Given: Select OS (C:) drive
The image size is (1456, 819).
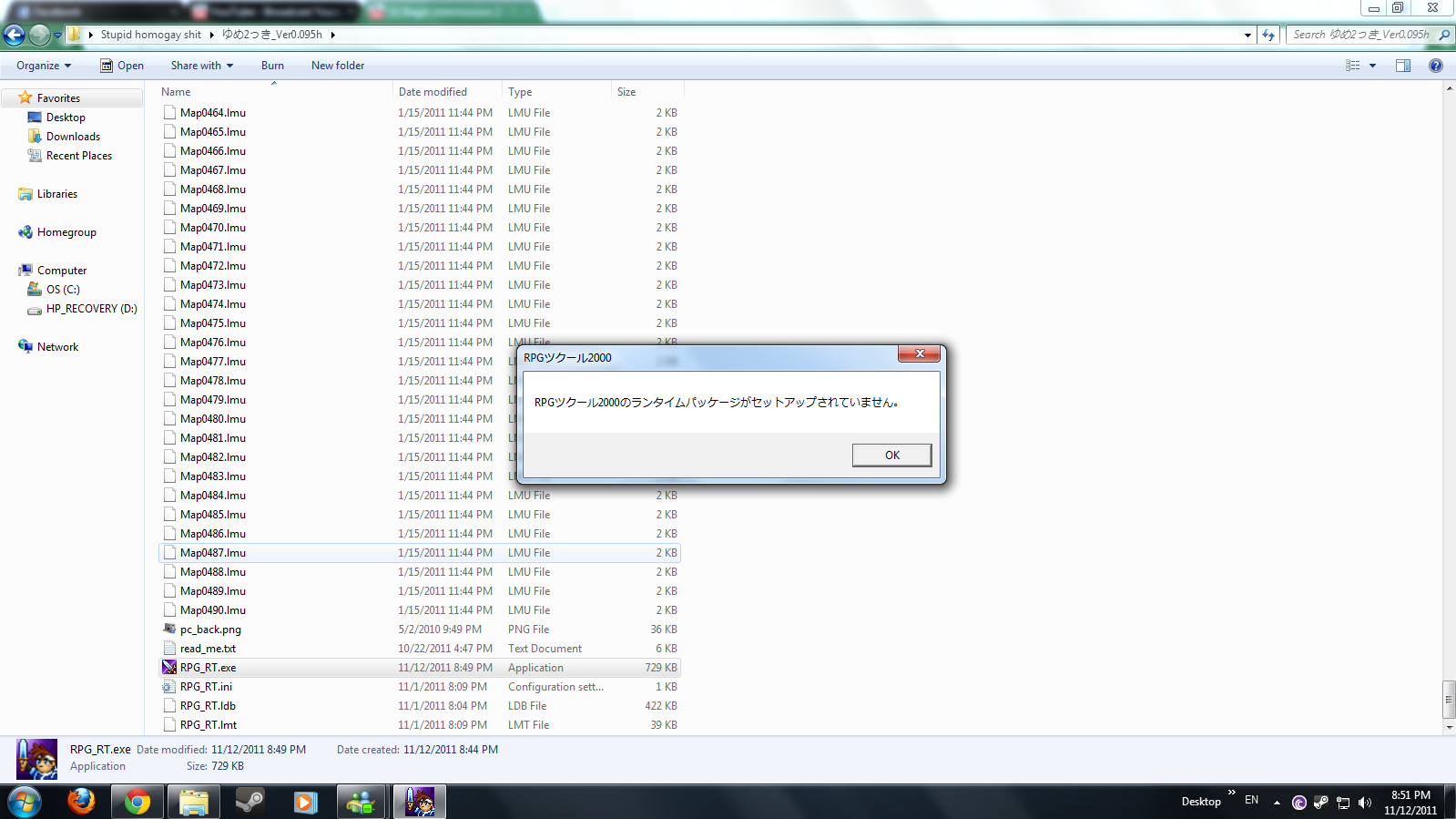Looking at the screenshot, I should [x=63, y=290].
